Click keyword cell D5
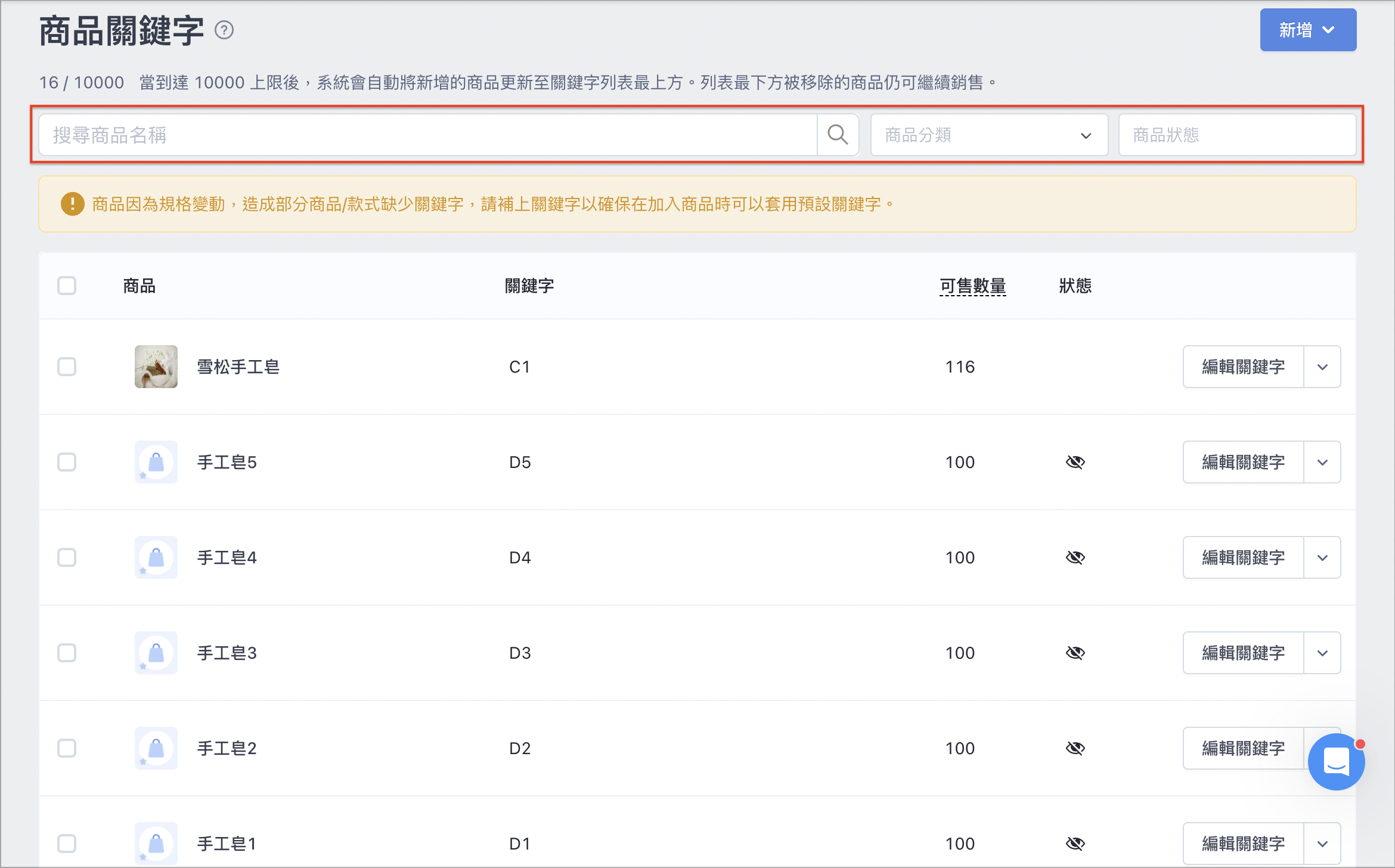This screenshot has width=1395, height=868. (520, 462)
